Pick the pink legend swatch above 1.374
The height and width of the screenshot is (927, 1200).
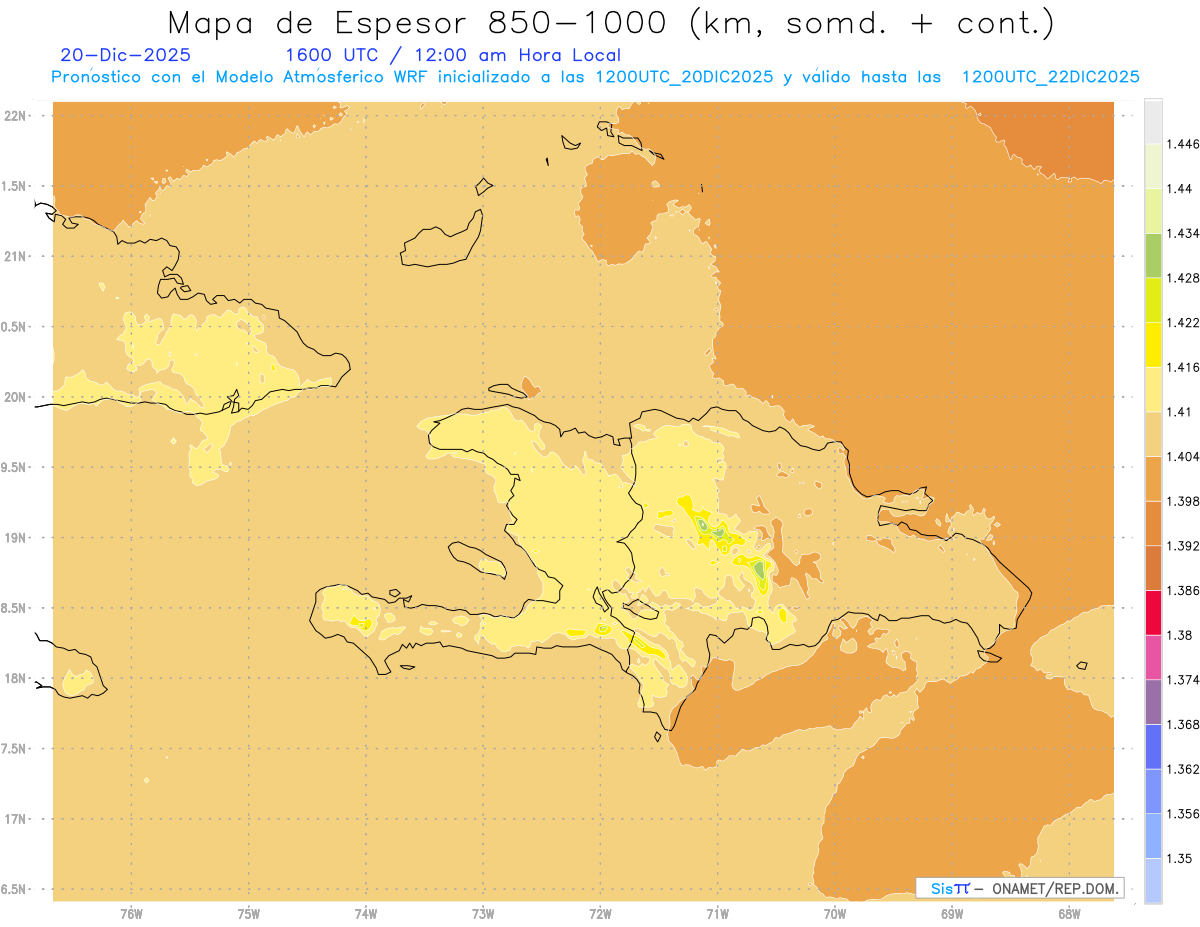(1153, 657)
